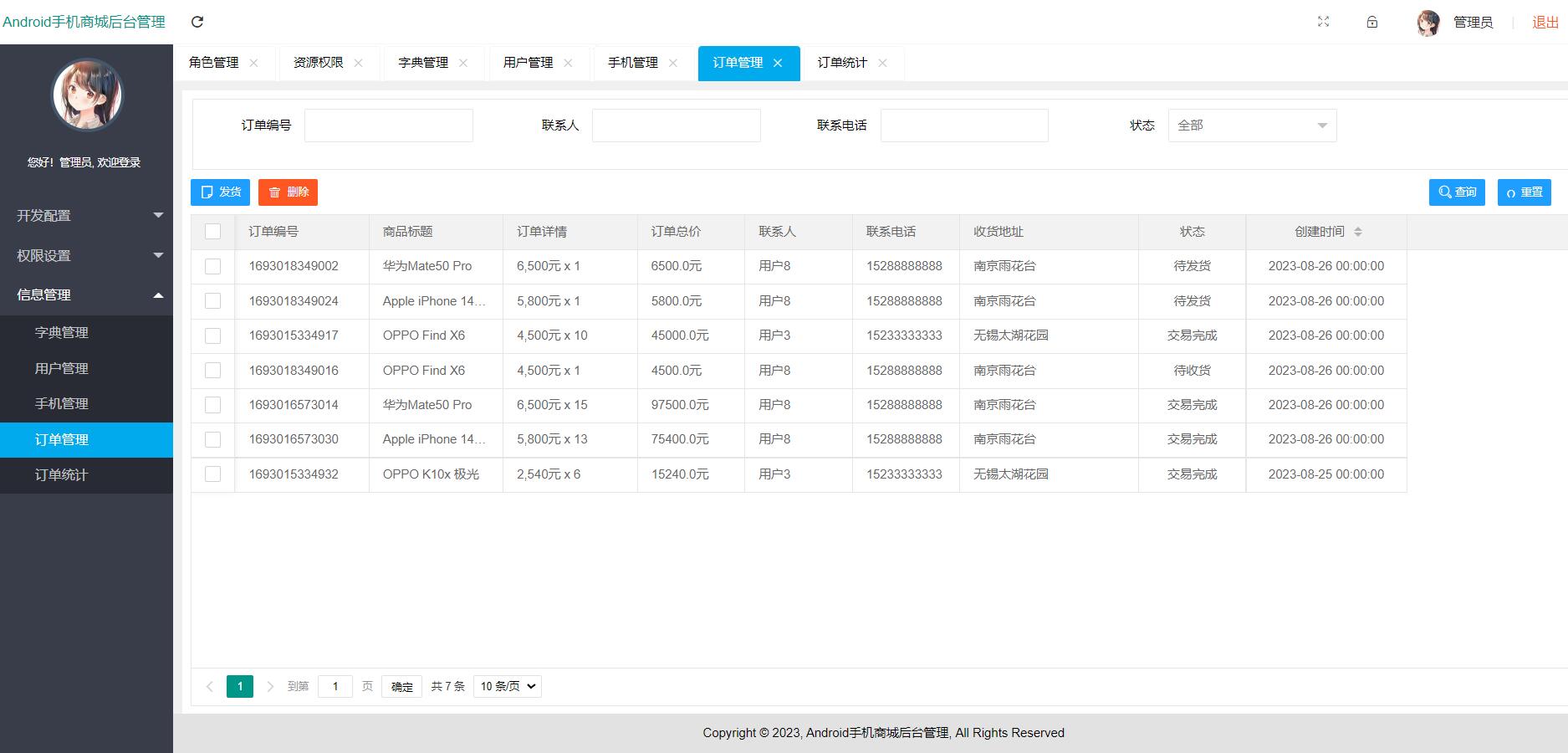Close the 资源权限 tab
The image size is (1568, 753).
(358, 63)
